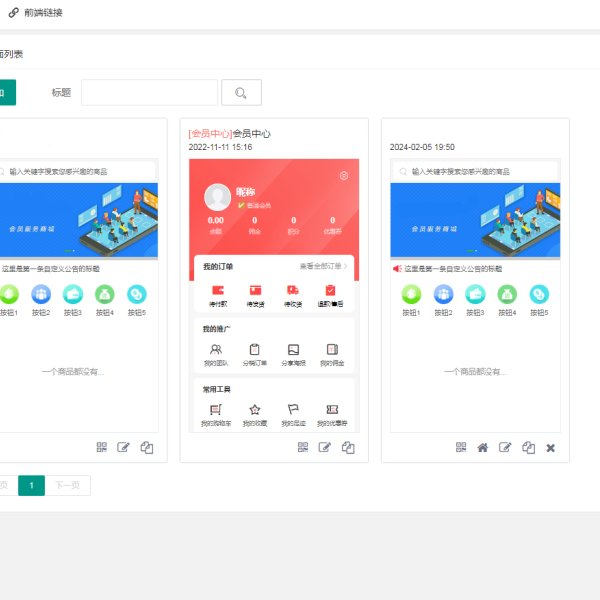Show QR code for the 2024-02-05 page card

pyautogui.click(x=461, y=447)
